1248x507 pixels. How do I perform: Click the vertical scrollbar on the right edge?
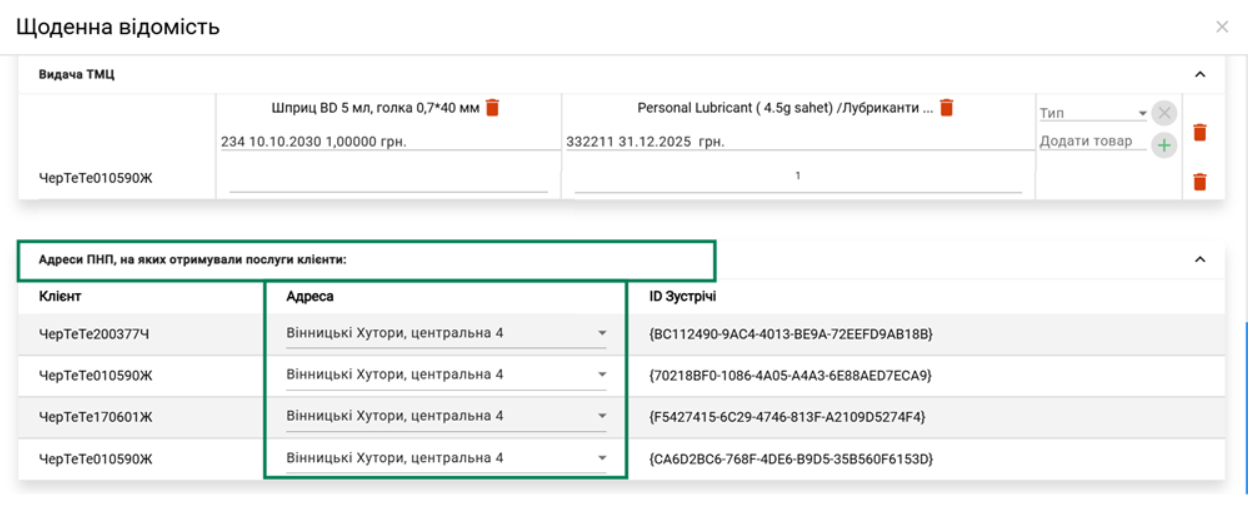[x=1245, y=410]
